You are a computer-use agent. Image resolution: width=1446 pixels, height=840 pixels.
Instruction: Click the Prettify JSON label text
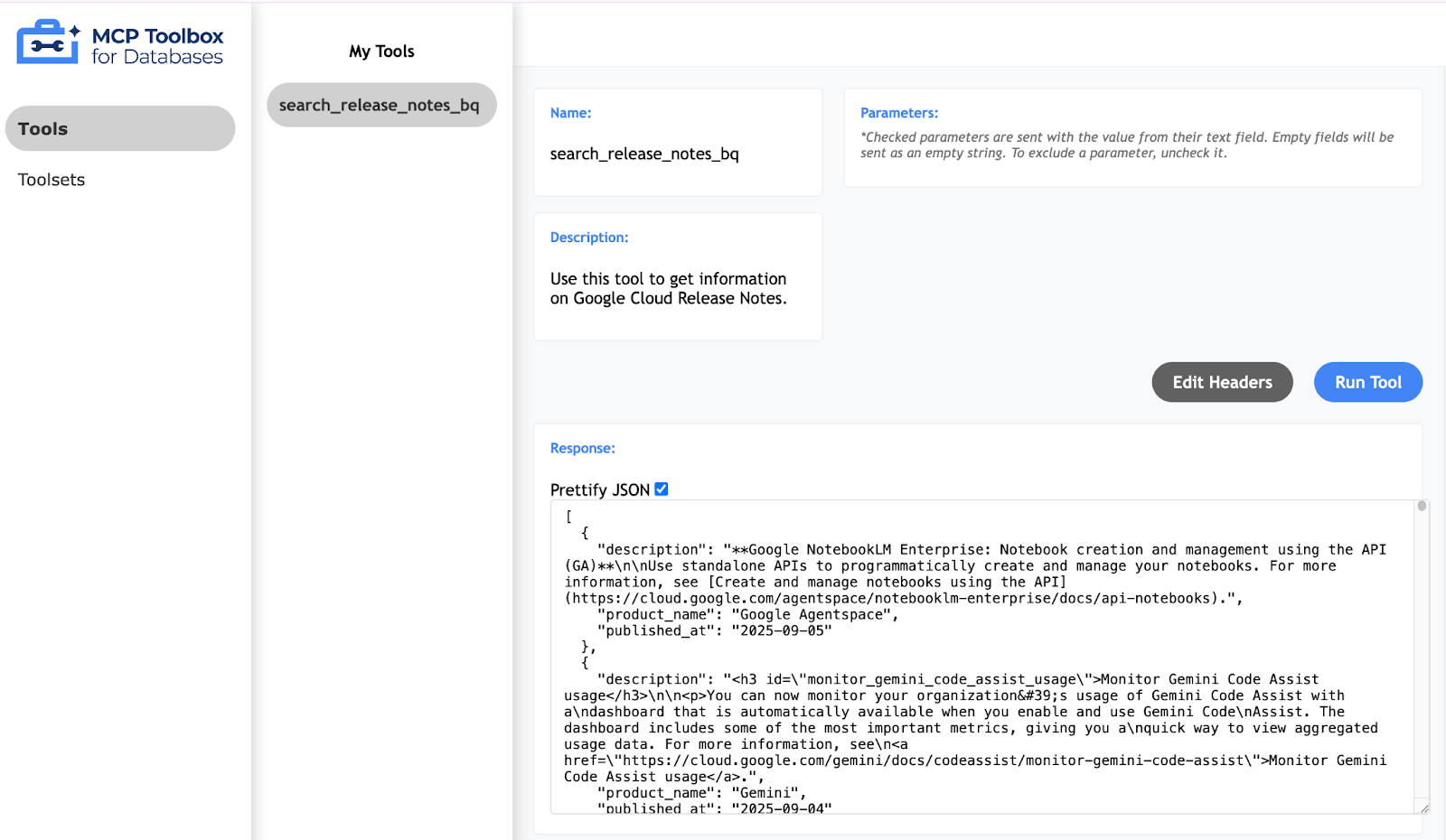coord(599,490)
